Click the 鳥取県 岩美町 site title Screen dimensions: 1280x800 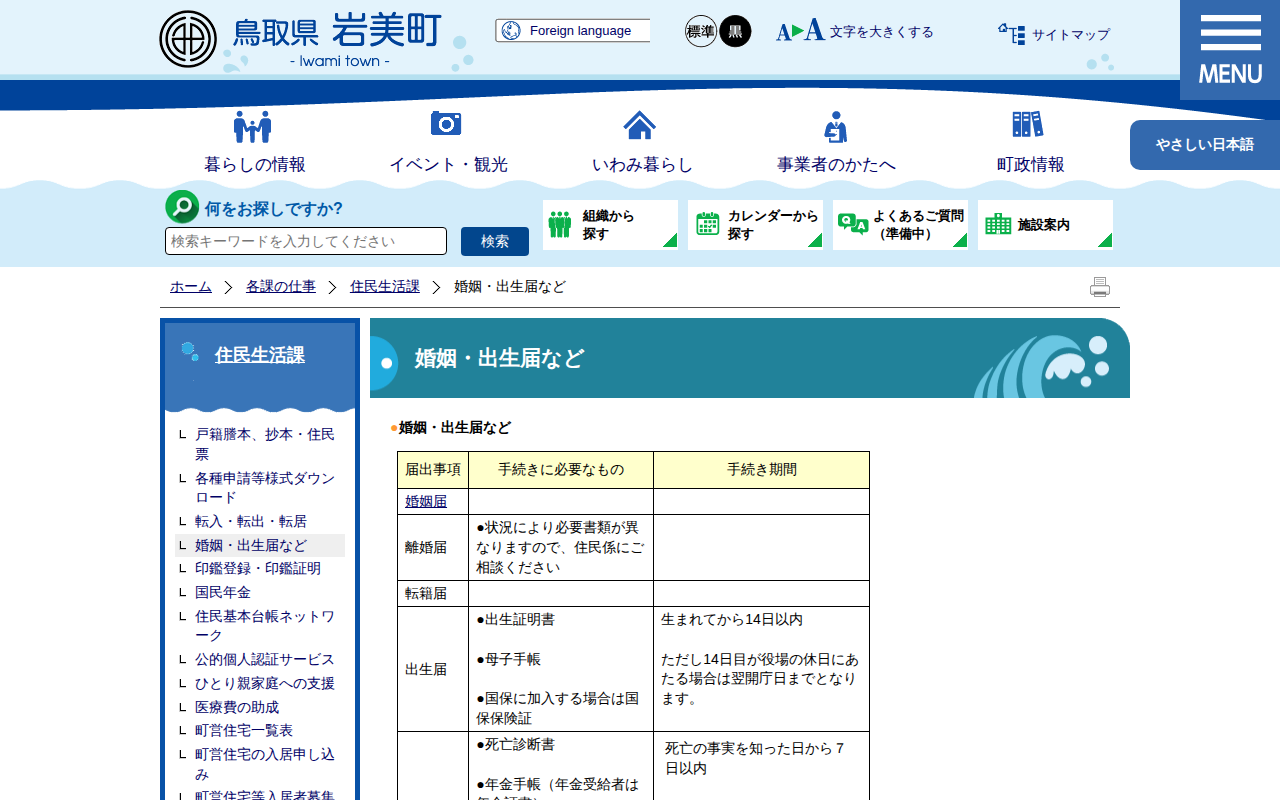[x=337, y=32]
